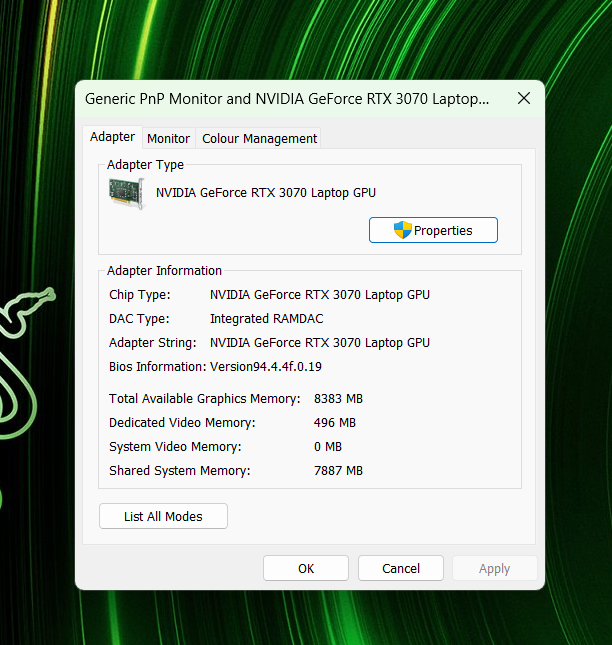Click the Dedicated Video Memory label

[x=182, y=422]
